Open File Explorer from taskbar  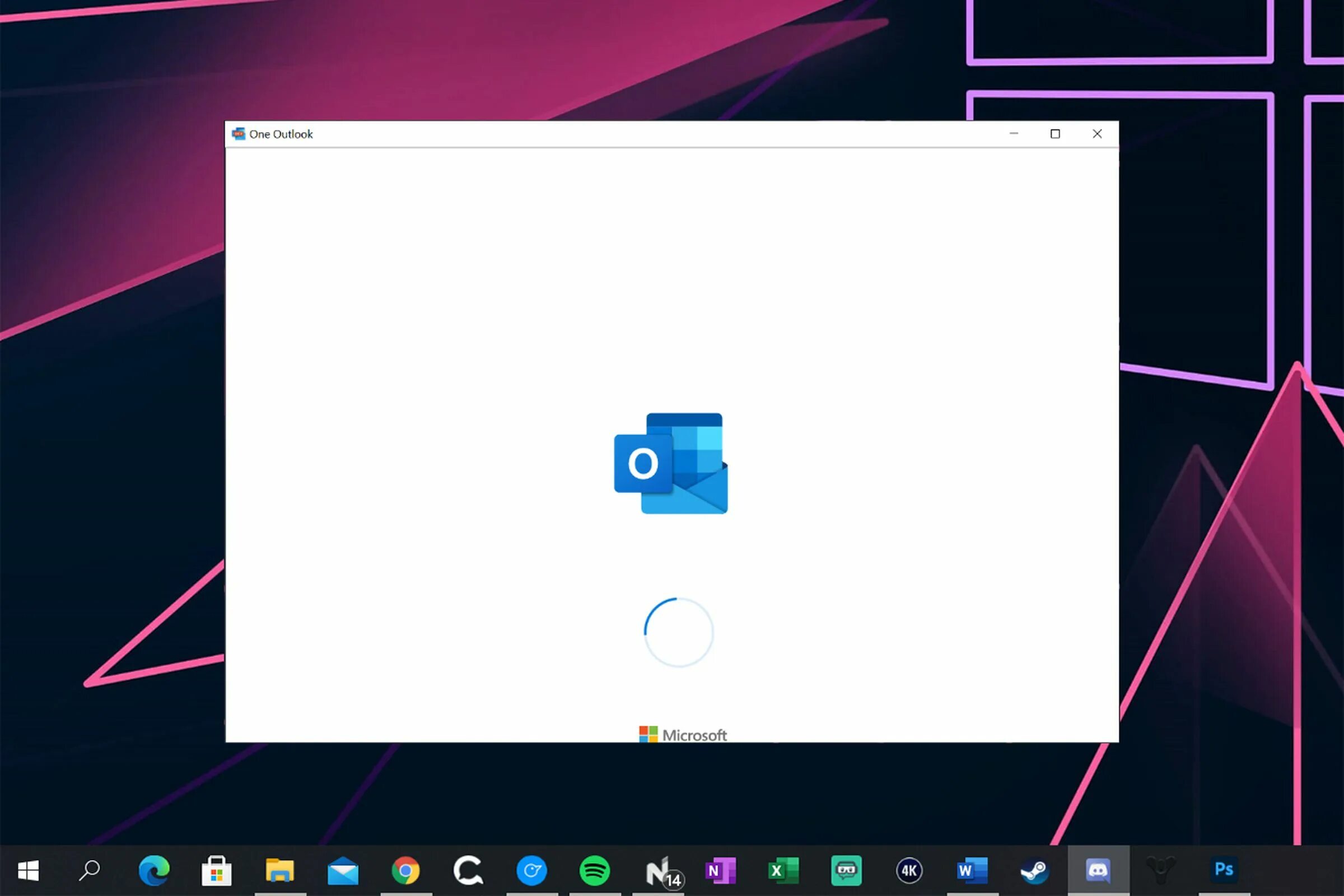pyautogui.click(x=279, y=870)
